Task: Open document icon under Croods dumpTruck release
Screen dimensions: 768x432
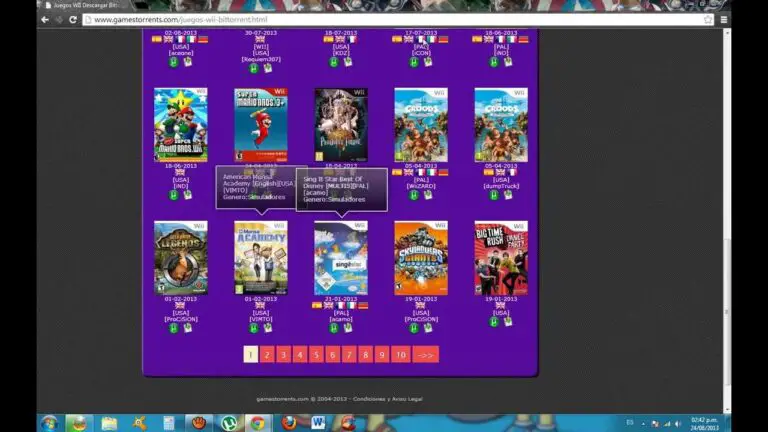Action: click(508, 195)
